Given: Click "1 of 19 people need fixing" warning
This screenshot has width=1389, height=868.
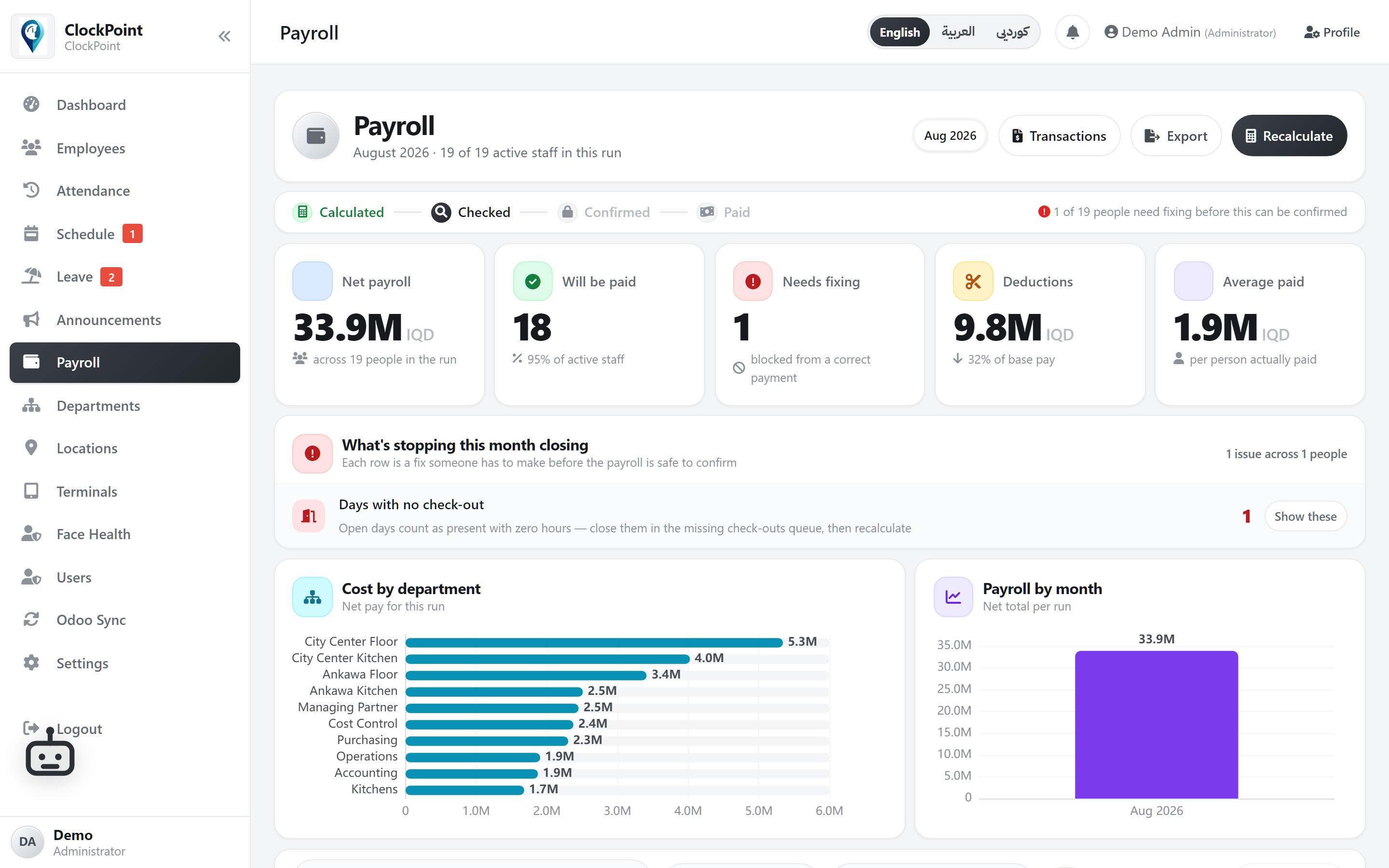Looking at the screenshot, I should [x=1192, y=212].
